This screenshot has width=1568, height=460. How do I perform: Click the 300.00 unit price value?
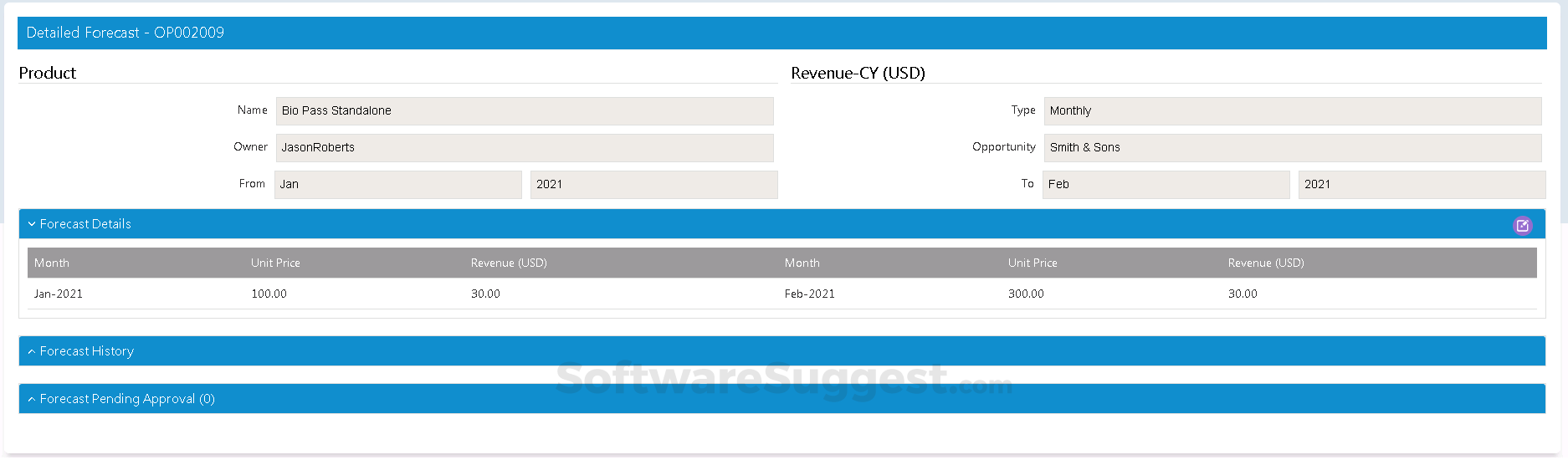(x=1026, y=294)
